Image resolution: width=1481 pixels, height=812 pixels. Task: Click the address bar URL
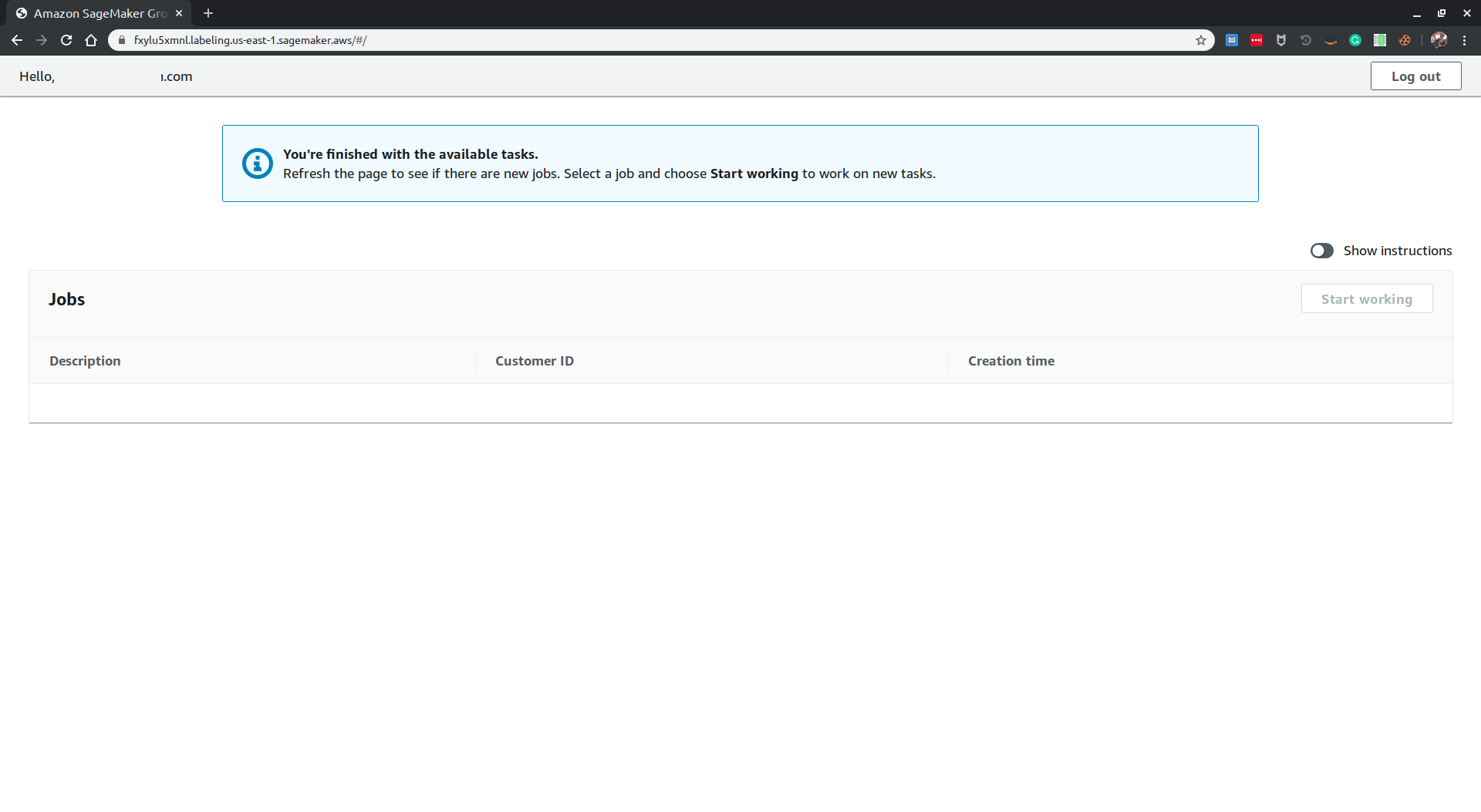(x=250, y=40)
